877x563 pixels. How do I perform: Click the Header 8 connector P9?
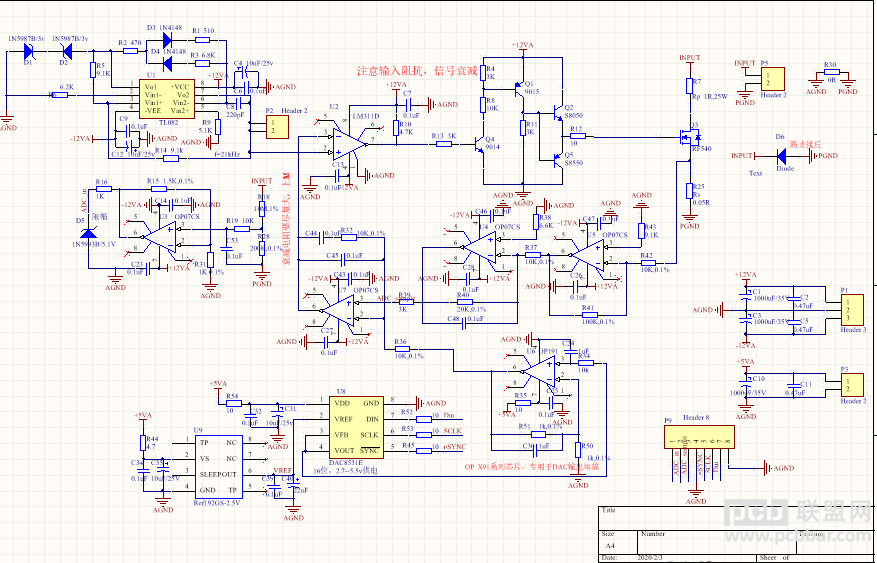click(x=699, y=437)
